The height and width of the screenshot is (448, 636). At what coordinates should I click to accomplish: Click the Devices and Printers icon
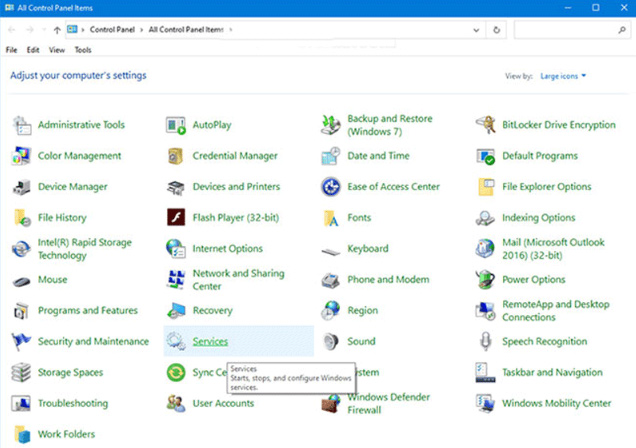[176, 187]
